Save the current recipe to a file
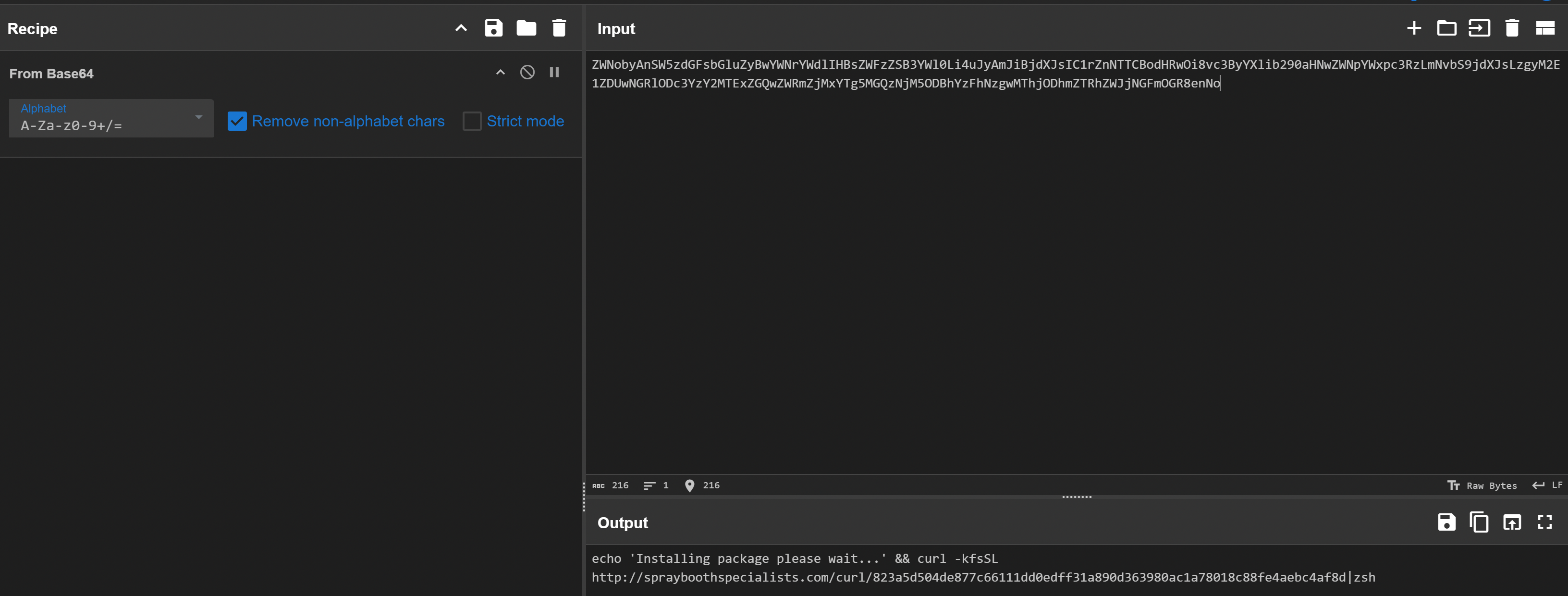 pos(494,28)
